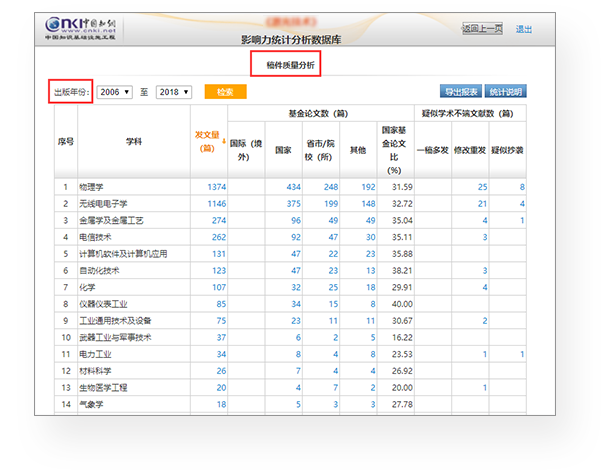Click the 一稿多发 column header
The height and width of the screenshot is (474, 608).
pyautogui.click(x=432, y=150)
